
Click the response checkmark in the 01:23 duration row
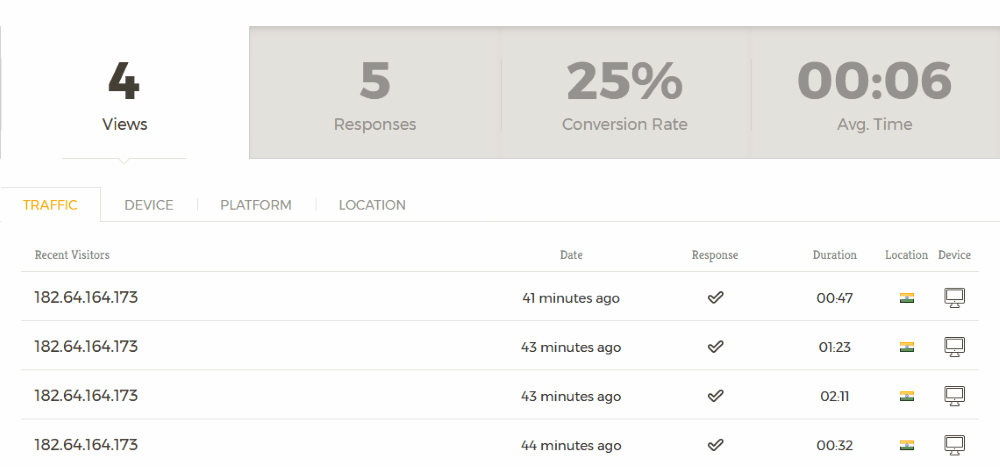coord(715,347)
